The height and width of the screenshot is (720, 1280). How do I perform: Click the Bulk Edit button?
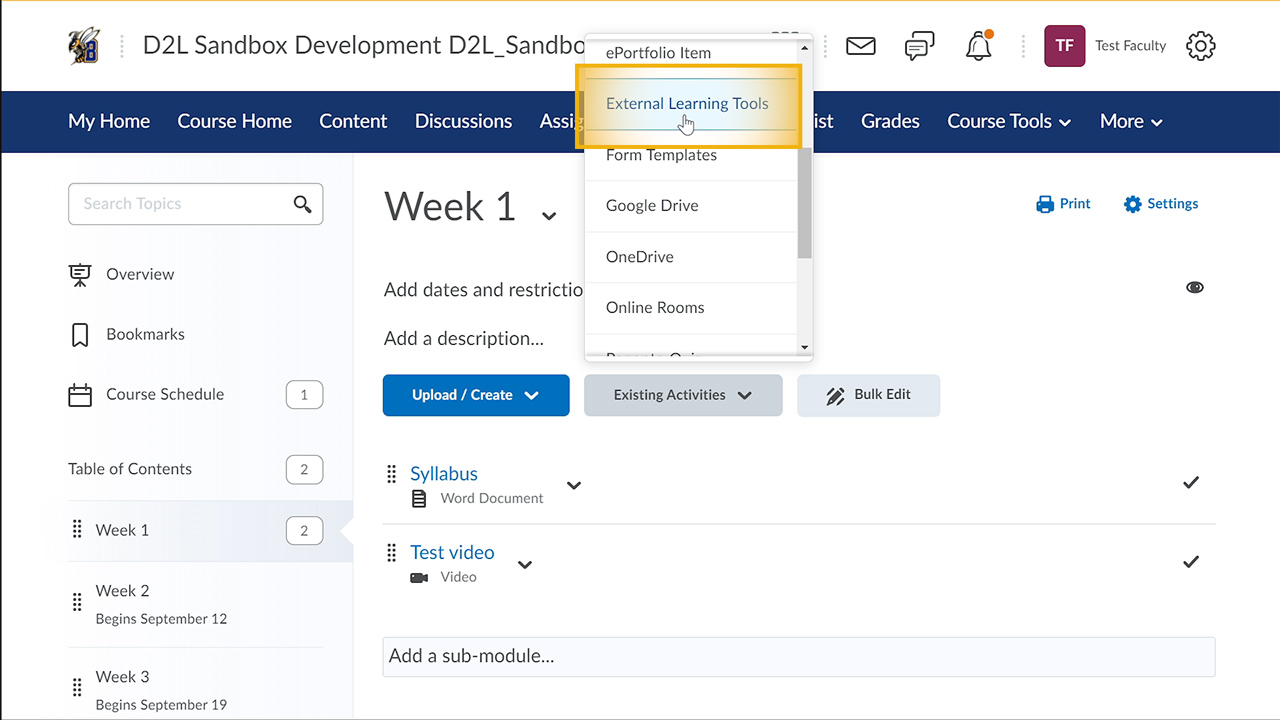click(868, 395)
